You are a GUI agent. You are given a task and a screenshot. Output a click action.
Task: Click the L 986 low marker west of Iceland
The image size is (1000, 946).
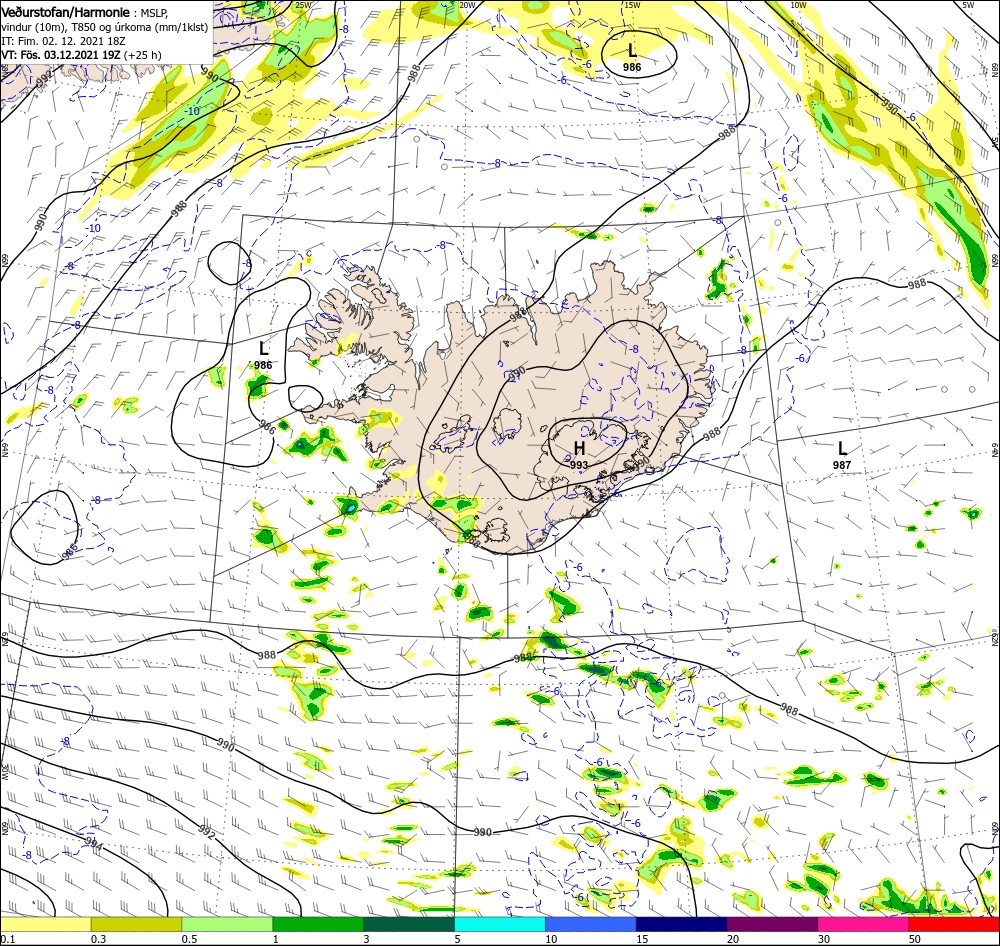(263, 355)
